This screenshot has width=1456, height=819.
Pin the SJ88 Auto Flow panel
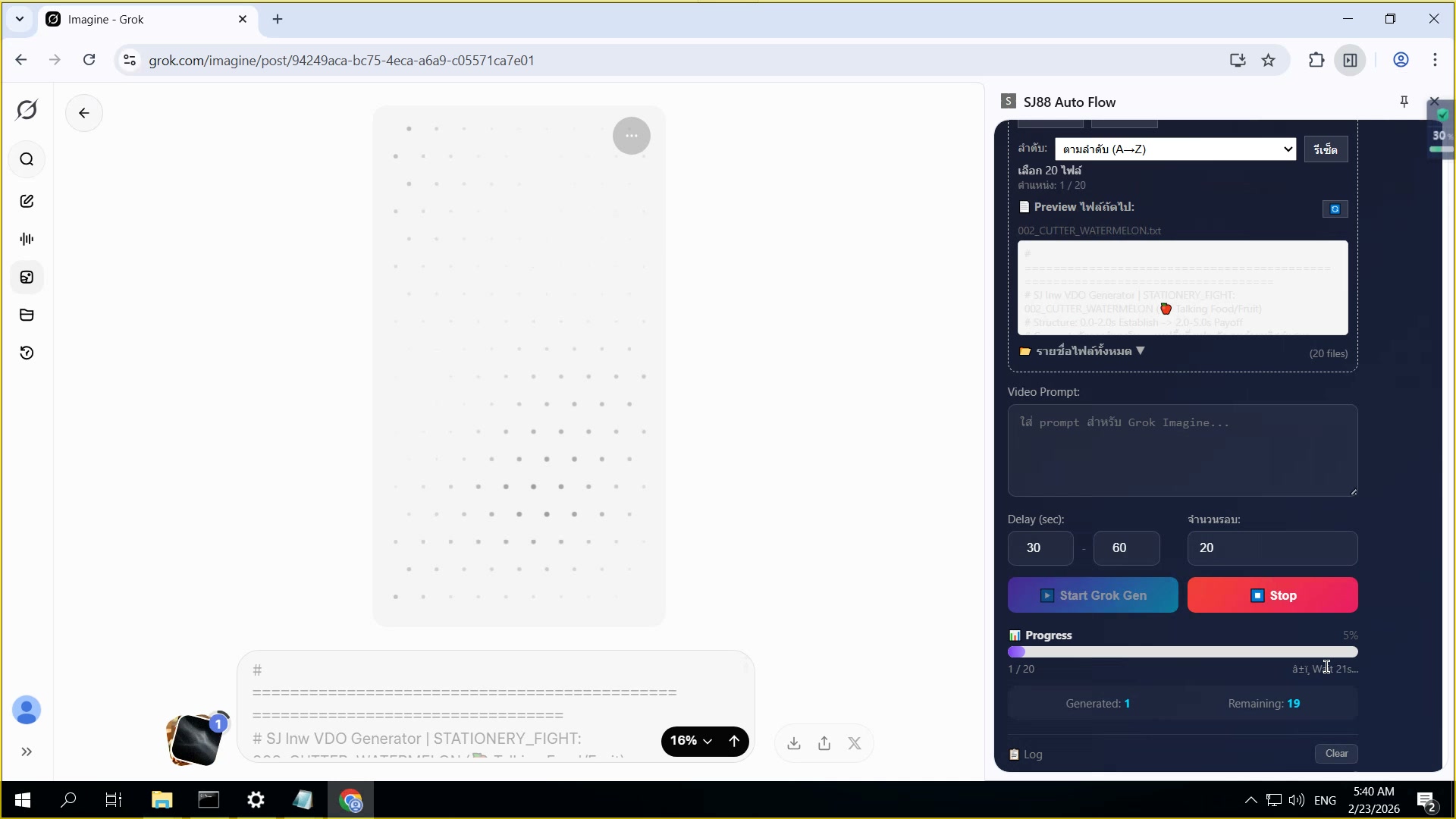[x=1404, y=102]
